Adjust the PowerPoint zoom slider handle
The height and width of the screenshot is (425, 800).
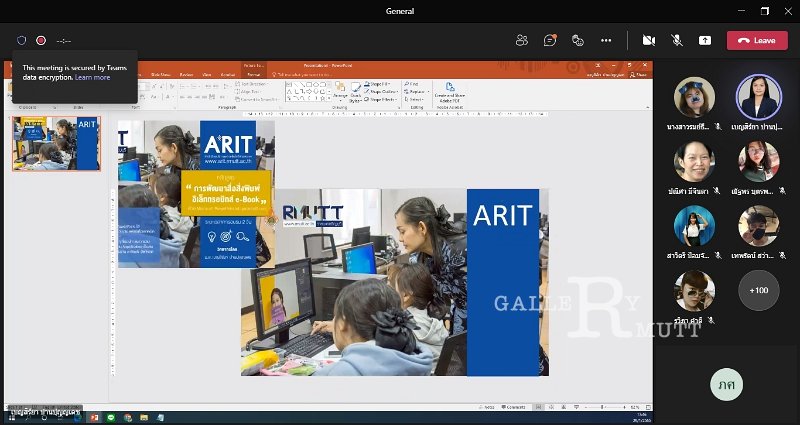[603, 407]
